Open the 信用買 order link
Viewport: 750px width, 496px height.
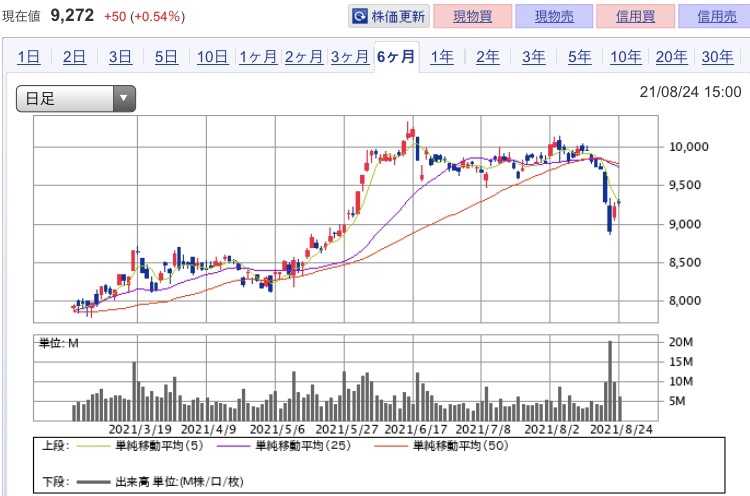pos(635,17)
